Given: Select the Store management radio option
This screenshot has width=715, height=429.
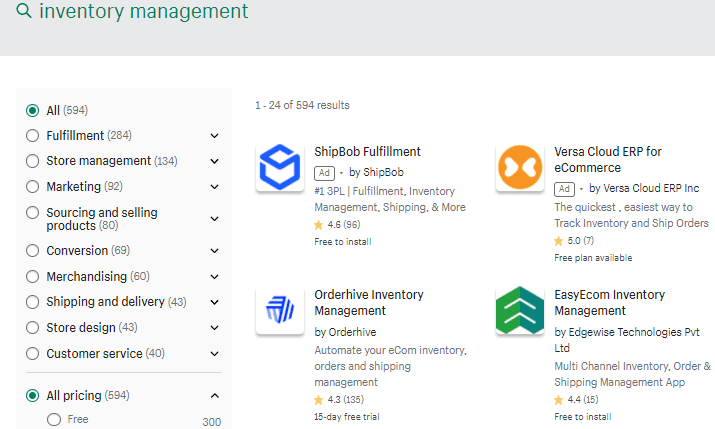Looking at the screenshot, I should click(32, 161).
